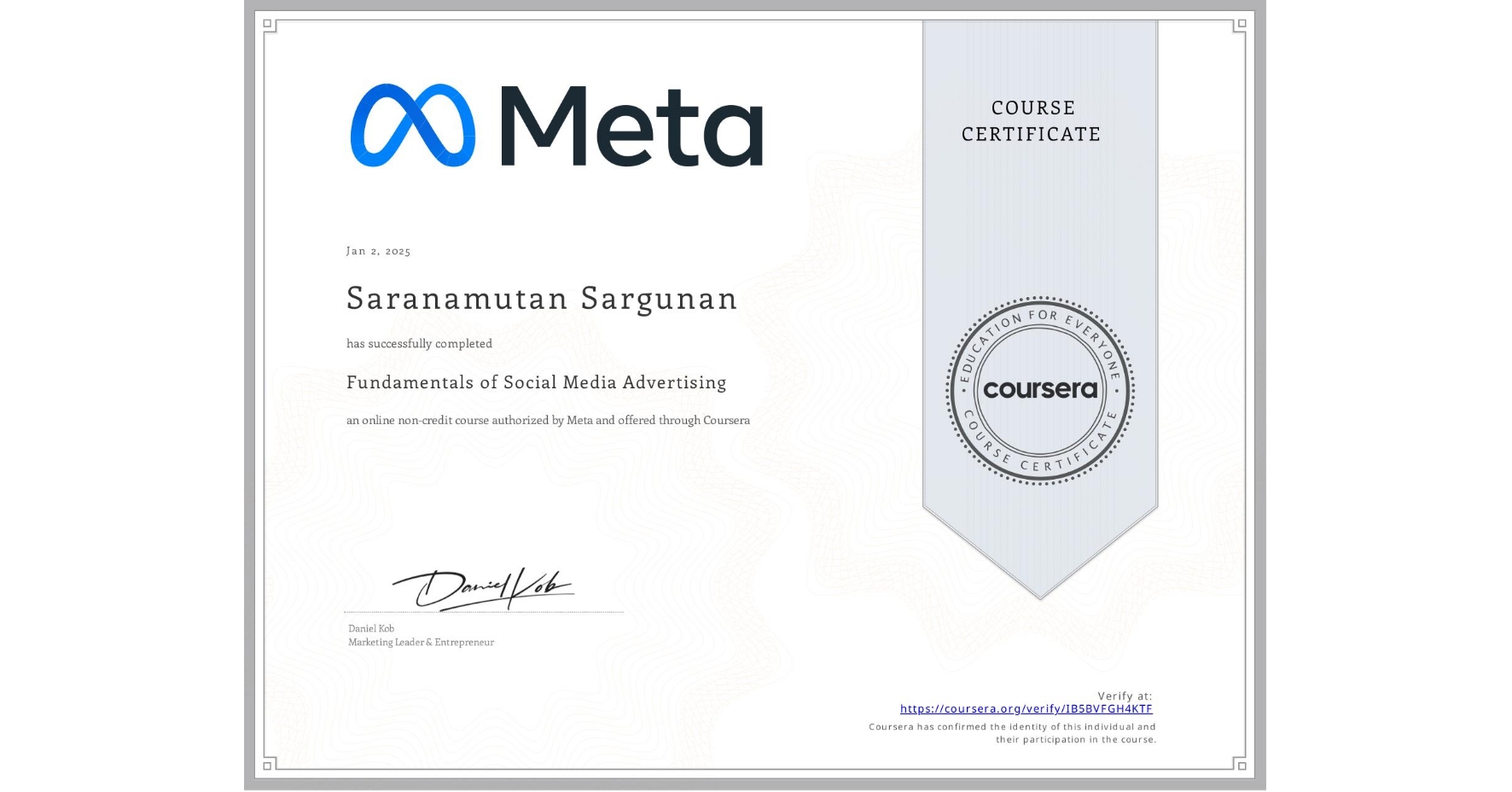This screenshot has width=1512, height=792.
Task: Click the Marketing Leader & Entrepreneur title
Action: click(x=420, y=642)
